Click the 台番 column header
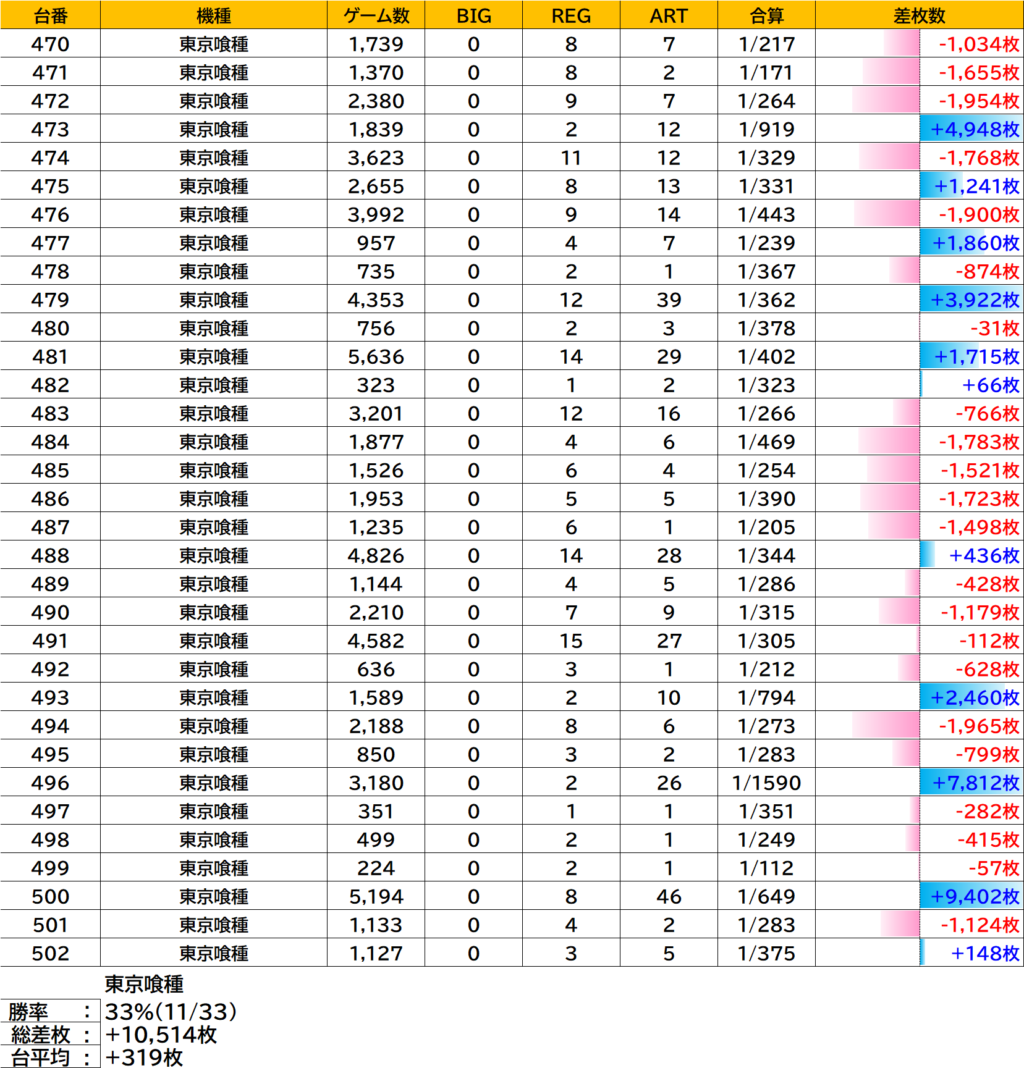The height and width of the screenshot is (1068, 1024). tap(51, 15)
